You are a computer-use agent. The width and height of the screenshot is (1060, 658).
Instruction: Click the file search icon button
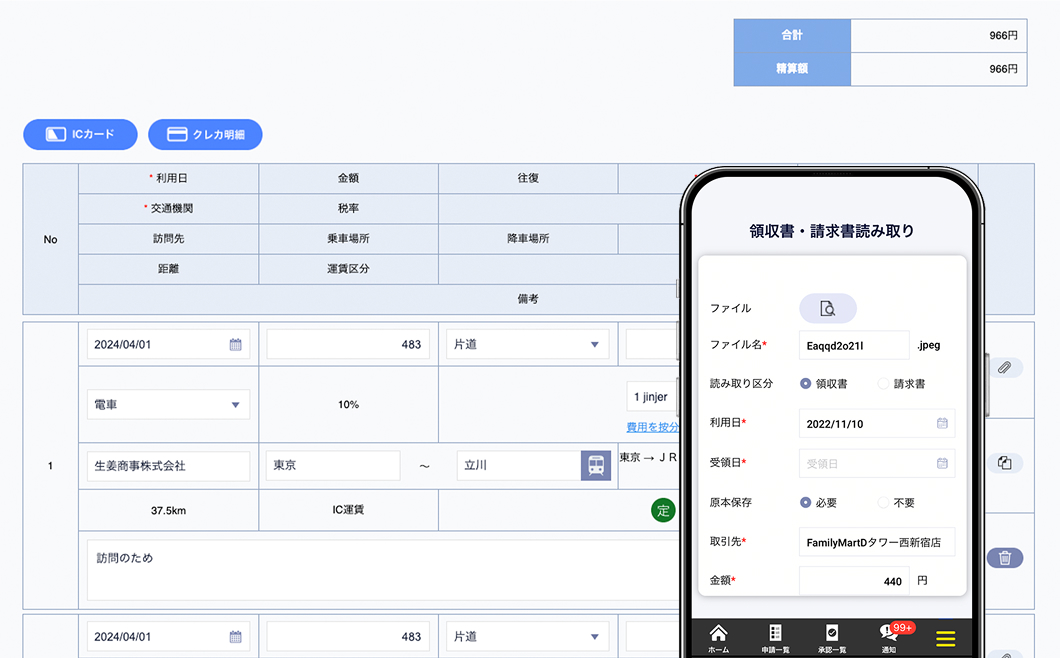click(827, 308)
